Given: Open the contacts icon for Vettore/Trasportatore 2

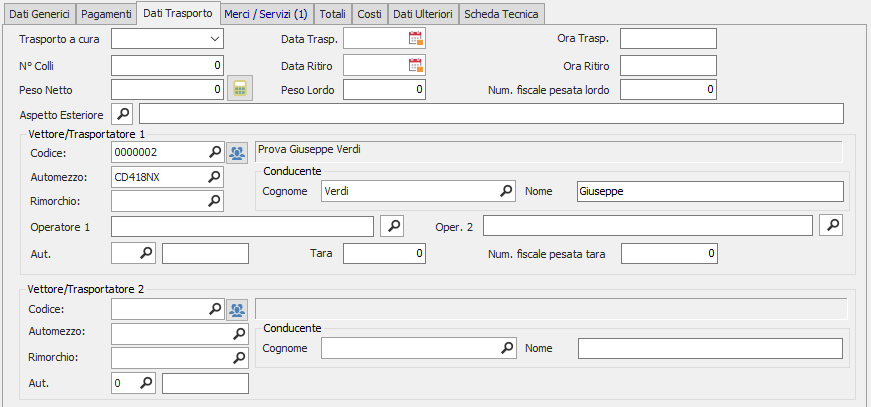Looking at the screenshot, I should click(x=237, y=310).
